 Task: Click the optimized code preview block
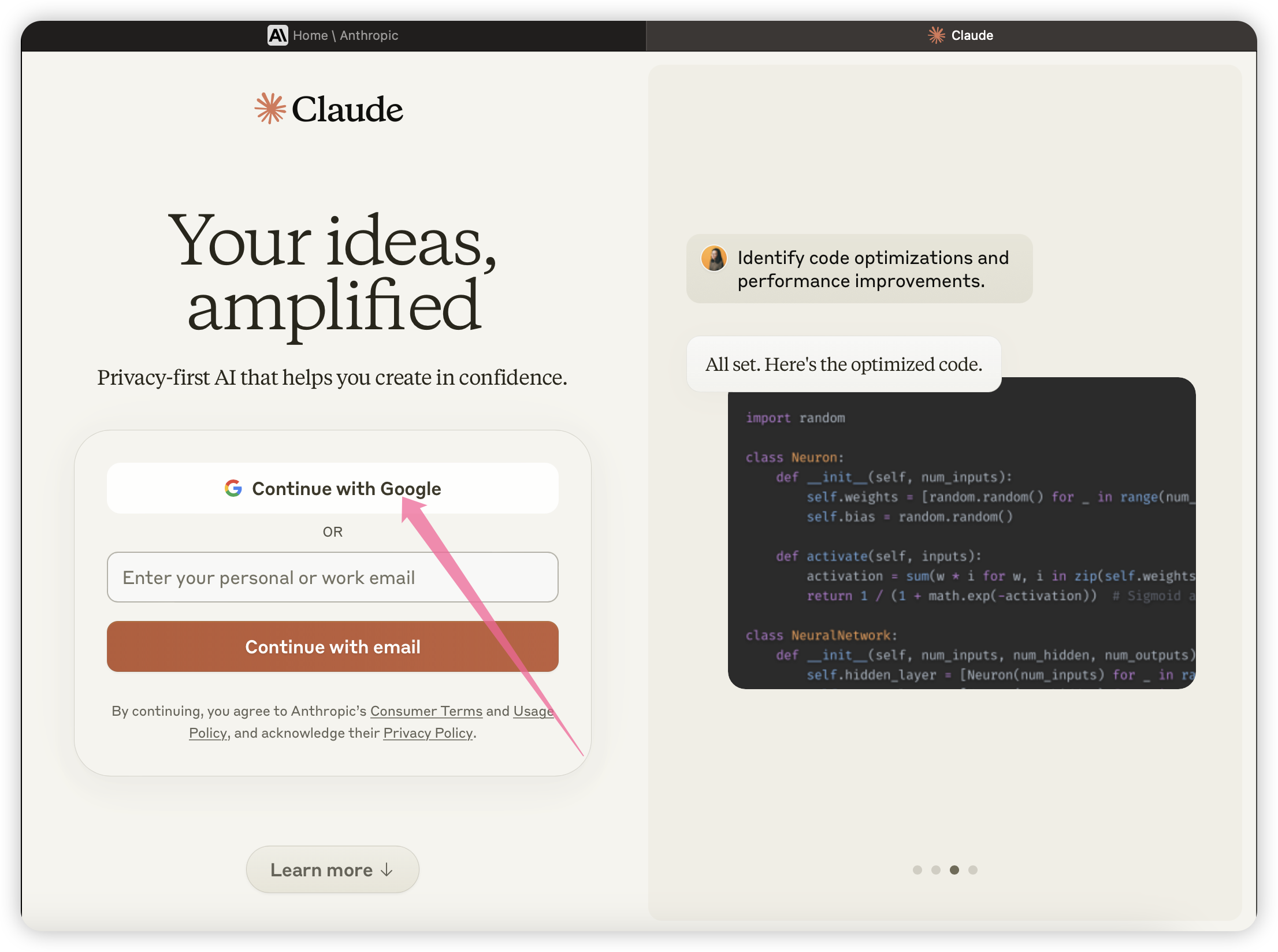click(x=962, y=533)
